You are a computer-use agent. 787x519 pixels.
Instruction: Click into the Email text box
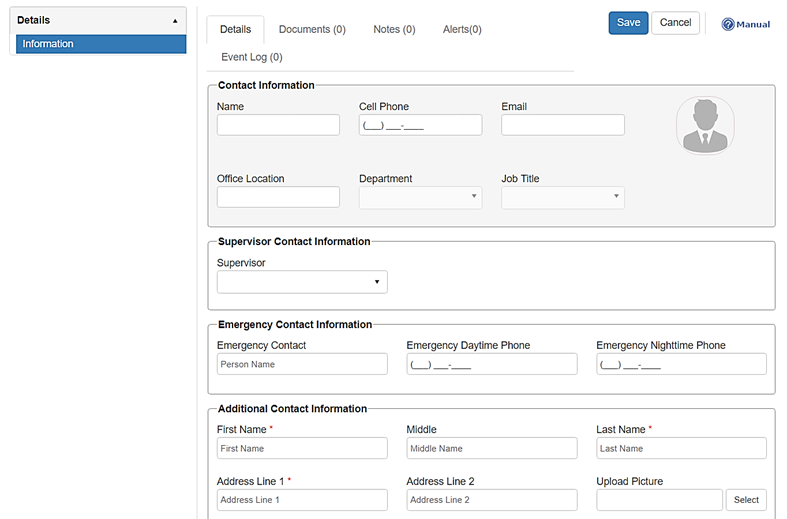(562, 125)
